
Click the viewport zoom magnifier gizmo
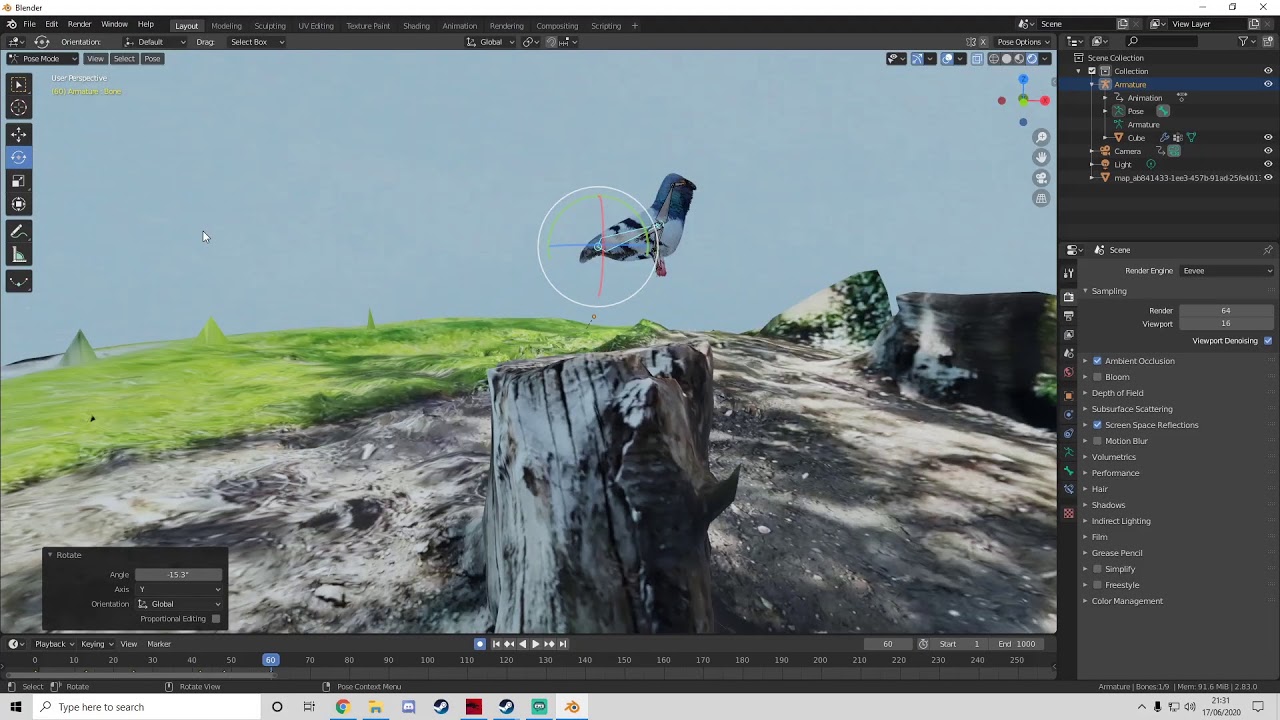[1041, 137]
